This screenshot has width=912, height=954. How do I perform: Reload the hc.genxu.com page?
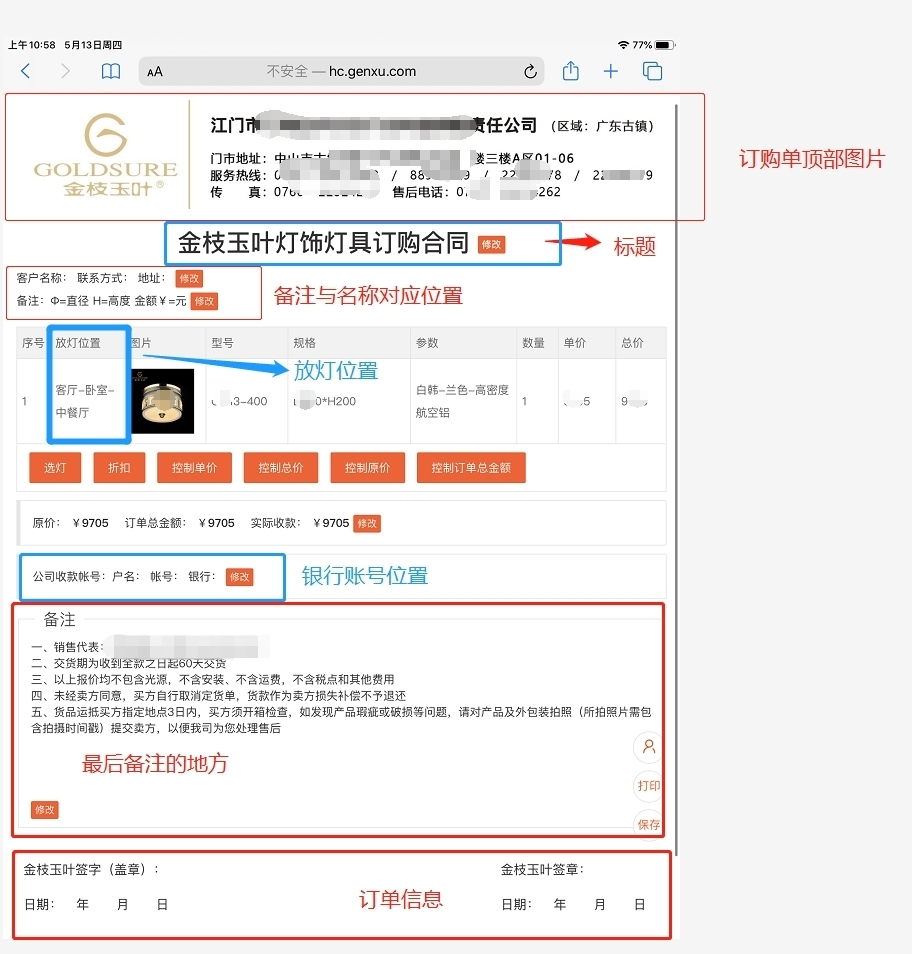coord(530,72)
